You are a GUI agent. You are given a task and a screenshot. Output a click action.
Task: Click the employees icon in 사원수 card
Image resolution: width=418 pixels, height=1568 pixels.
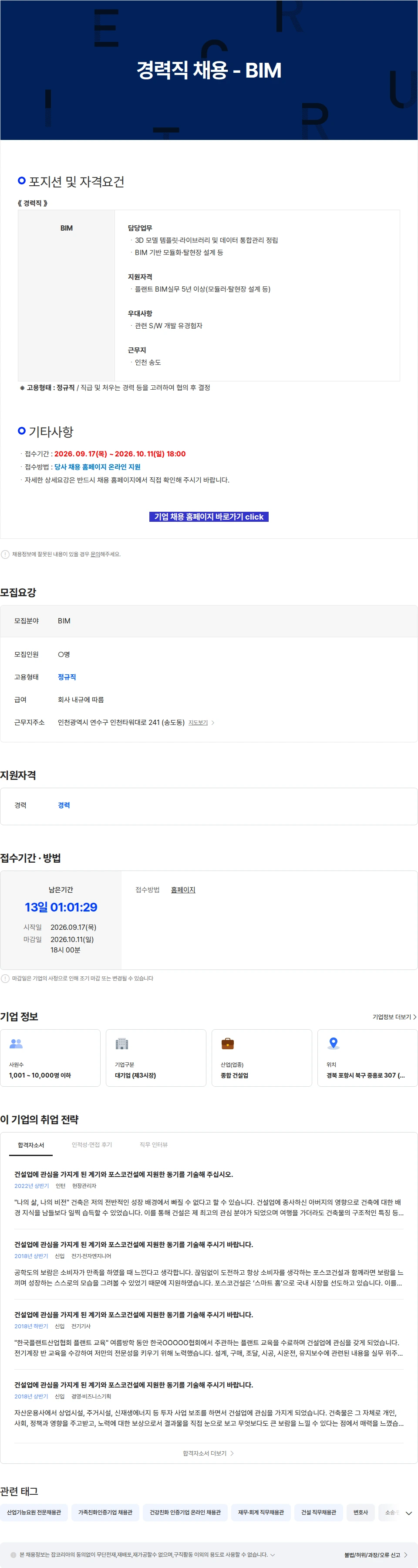(17, 1043)
